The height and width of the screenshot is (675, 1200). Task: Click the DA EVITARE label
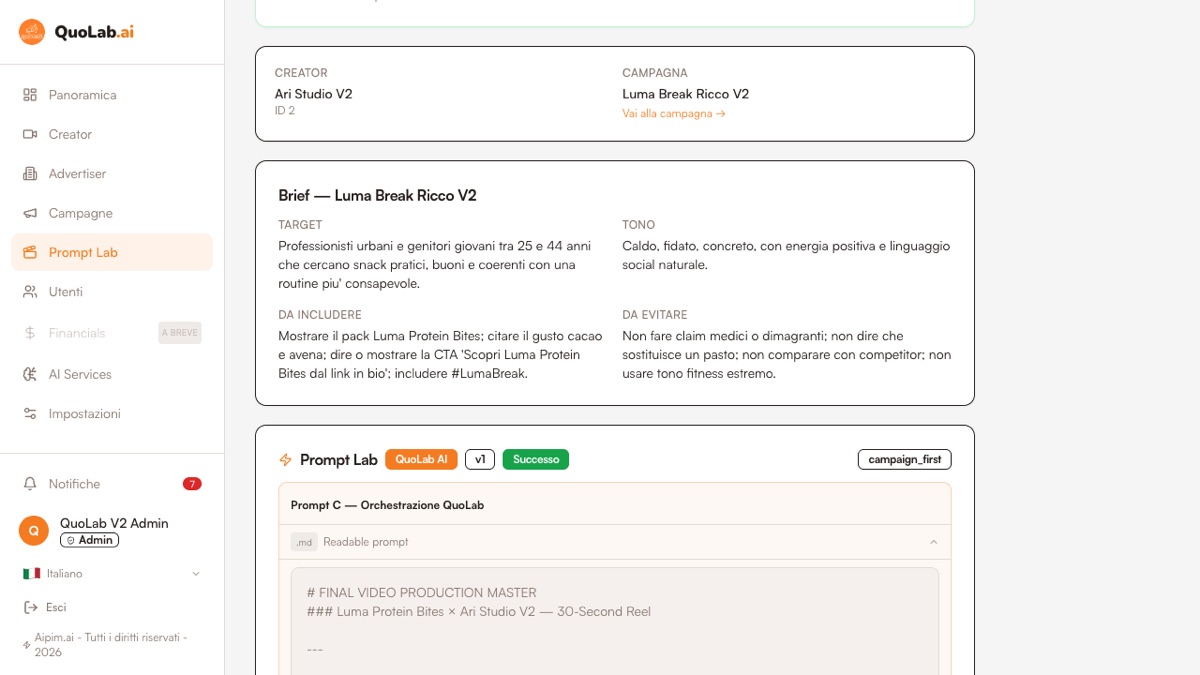pos(655,315)
